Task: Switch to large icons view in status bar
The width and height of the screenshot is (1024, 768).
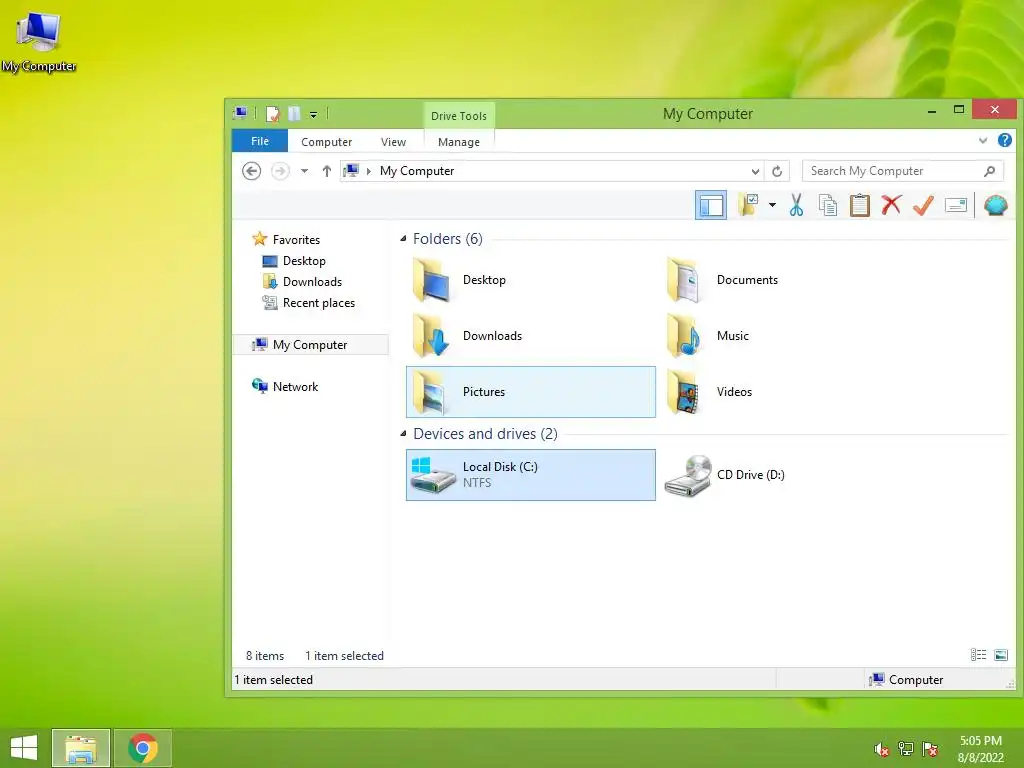Action: pyautogui.click(x=1000, y=655)
